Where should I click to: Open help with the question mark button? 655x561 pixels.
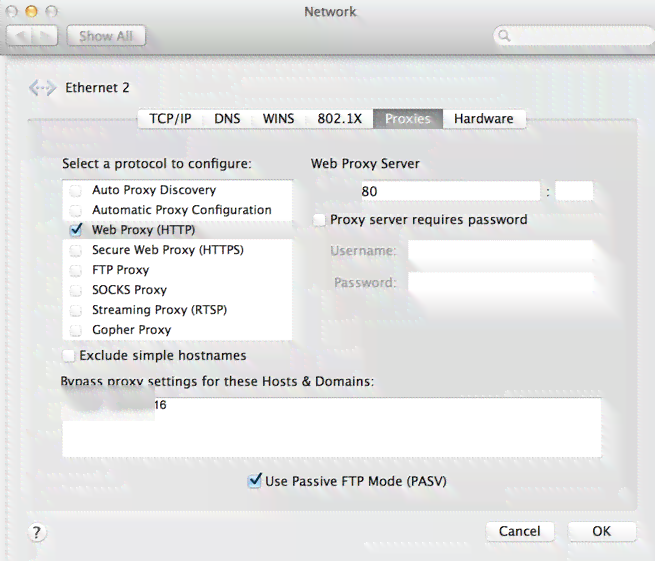[x=37, y=532]
